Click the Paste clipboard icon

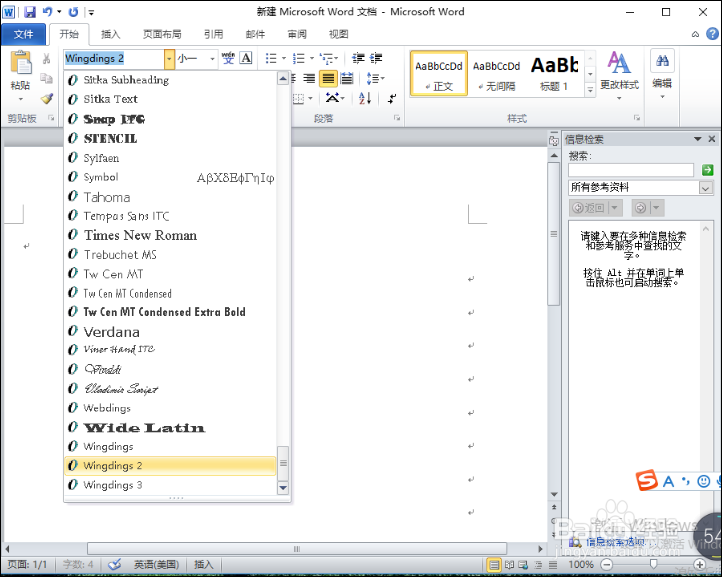click(x=21, y=62)
